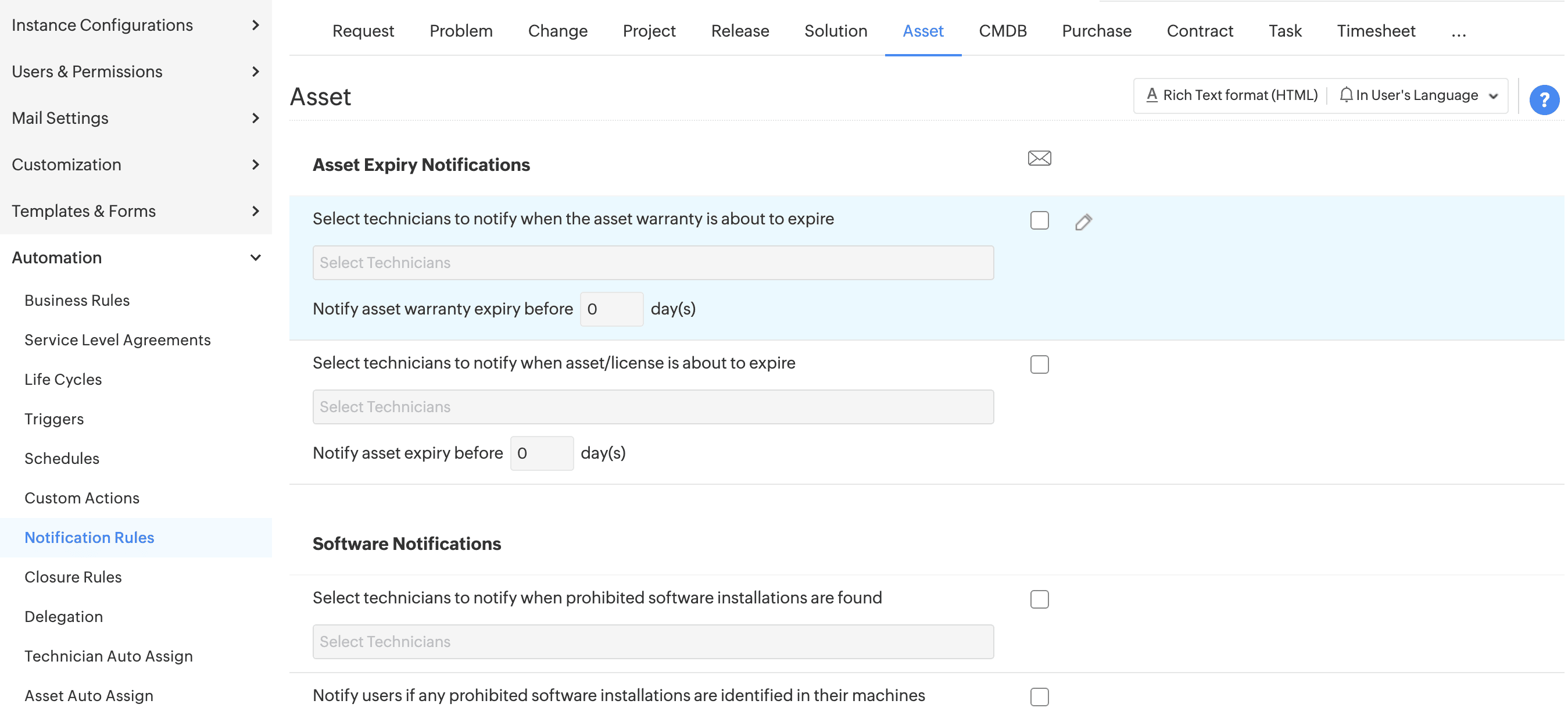Enable asset warranty expiry notification checkbox

(1039, 220)
